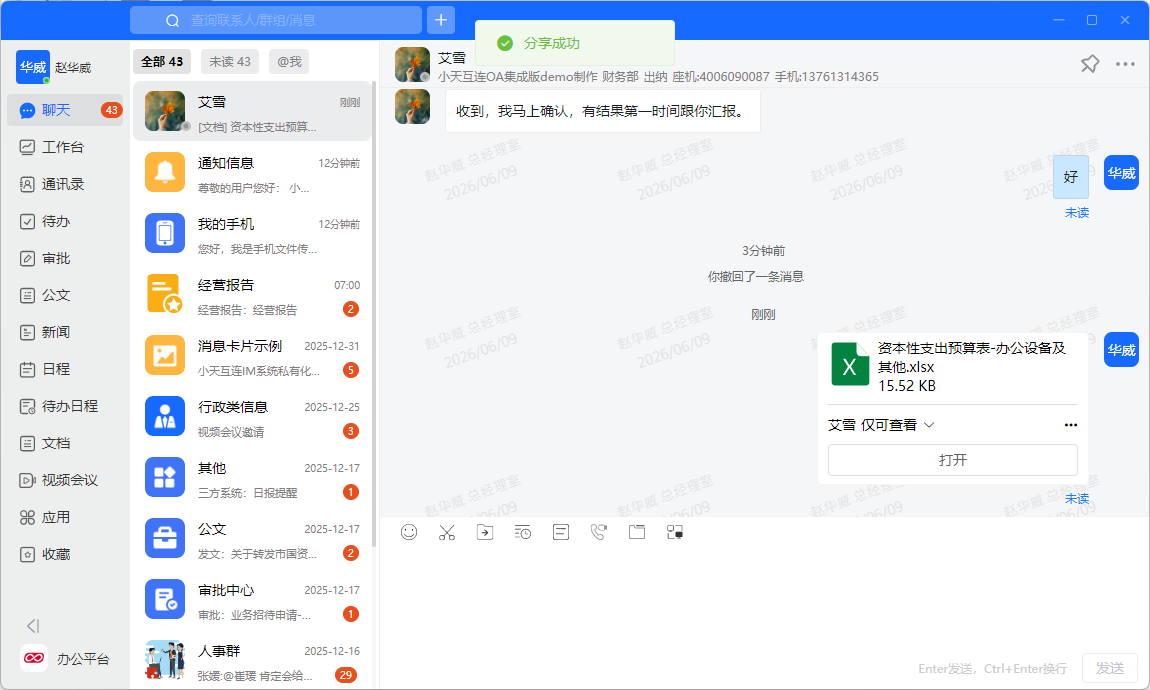
Task: Open 人事群 group conversation
Action: 252,660
